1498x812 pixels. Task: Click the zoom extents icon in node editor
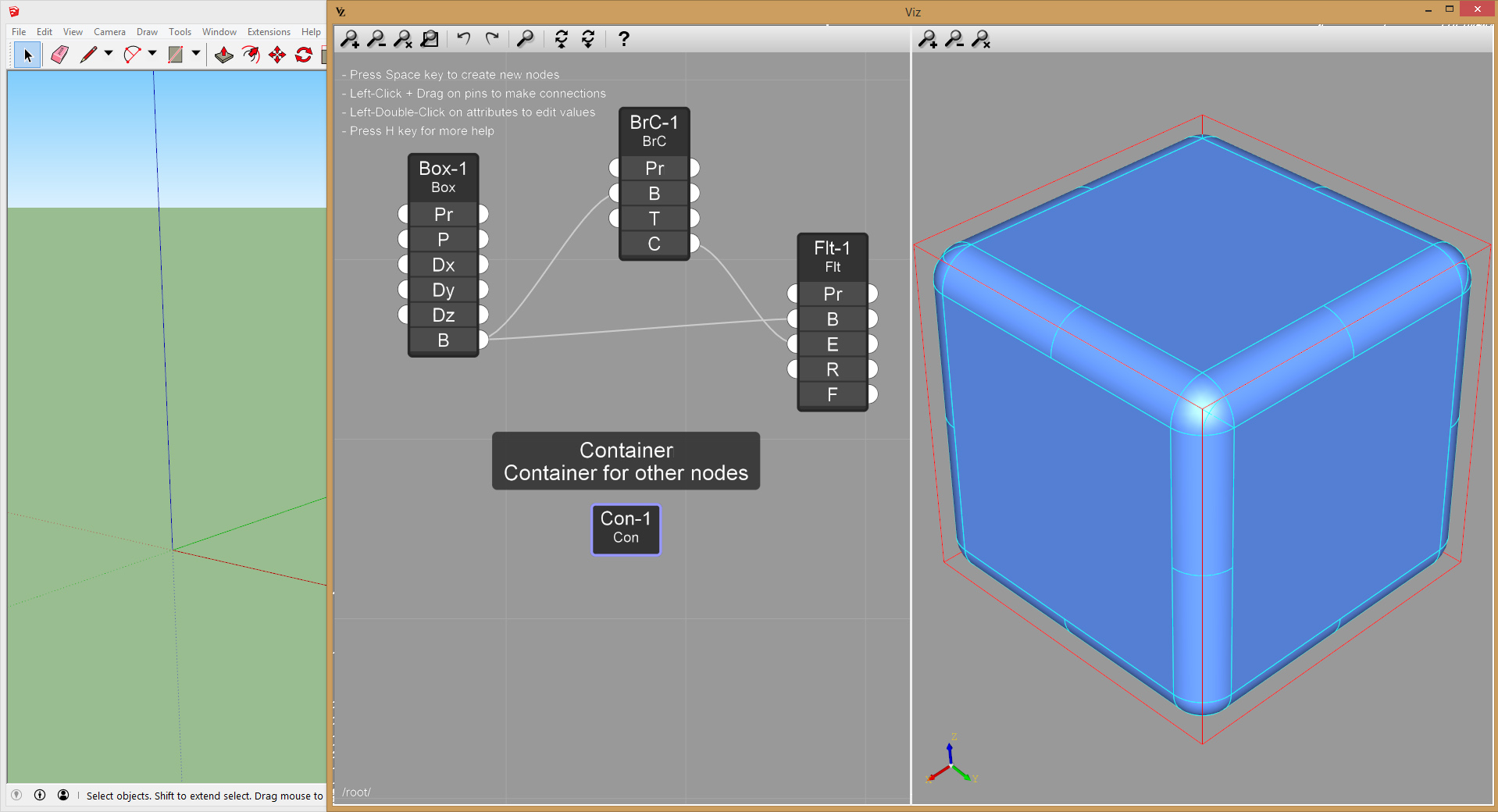[x=430, y=39]
